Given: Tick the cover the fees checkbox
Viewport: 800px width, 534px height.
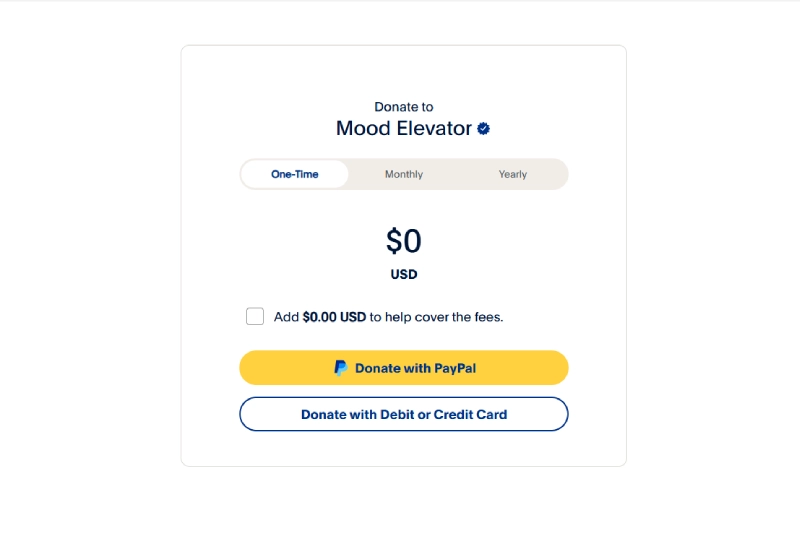Looking at the screenshot, I should [x=255, y=317].
